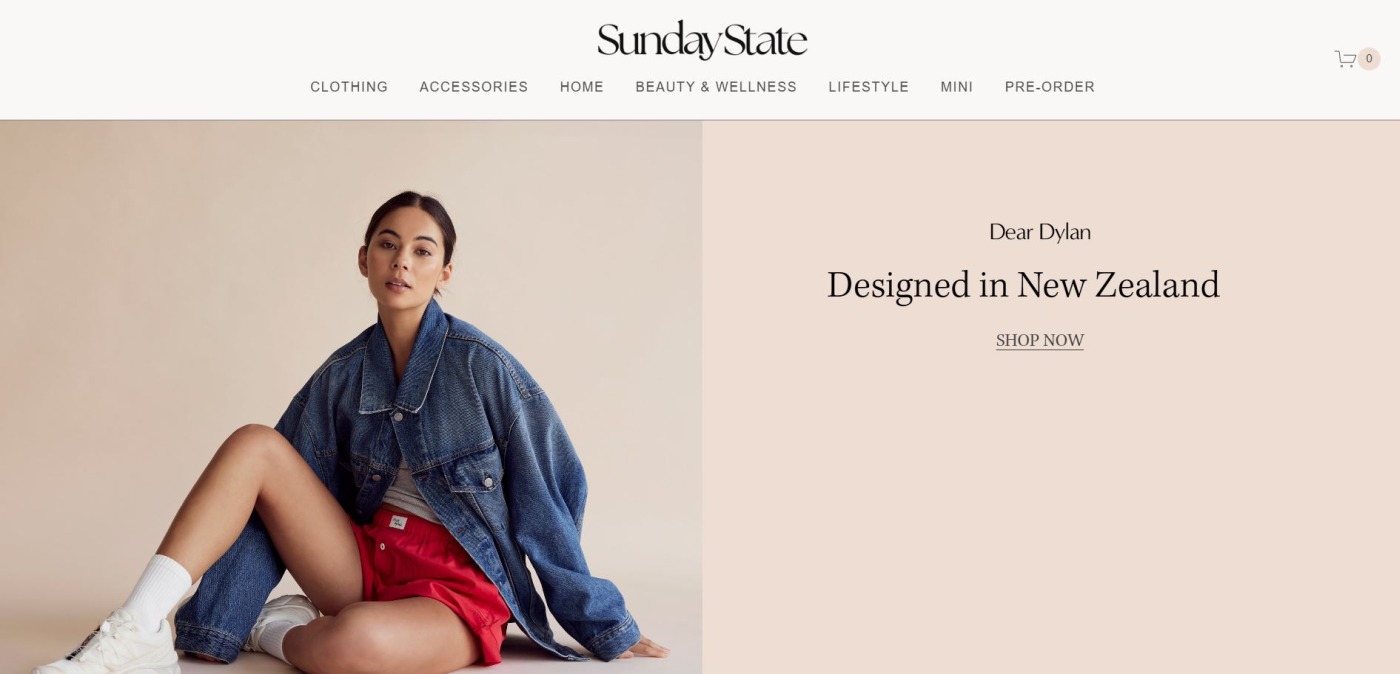Select the Home navigation item
This screenshot has height=674, width=1400.
tap(582, 87)
